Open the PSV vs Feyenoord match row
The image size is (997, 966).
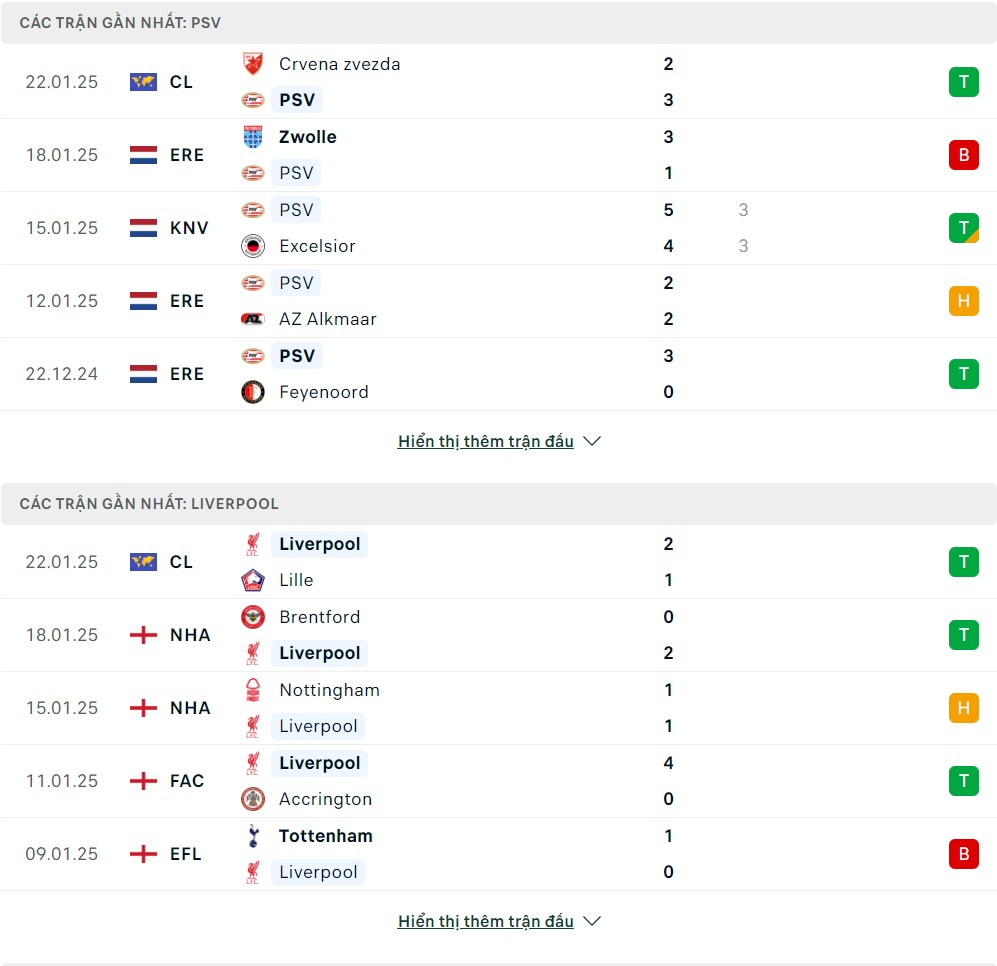[x=498, y=374]
